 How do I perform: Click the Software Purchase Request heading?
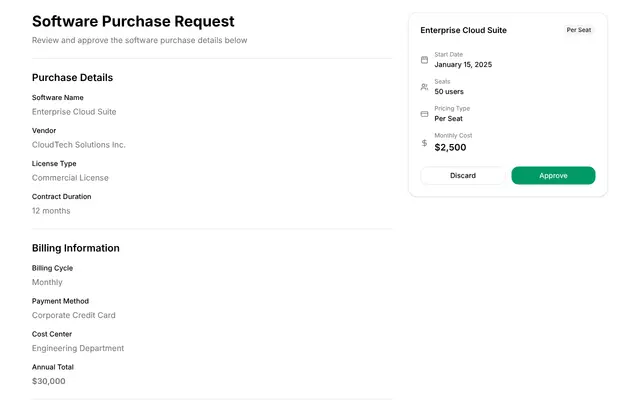[133, 21]
